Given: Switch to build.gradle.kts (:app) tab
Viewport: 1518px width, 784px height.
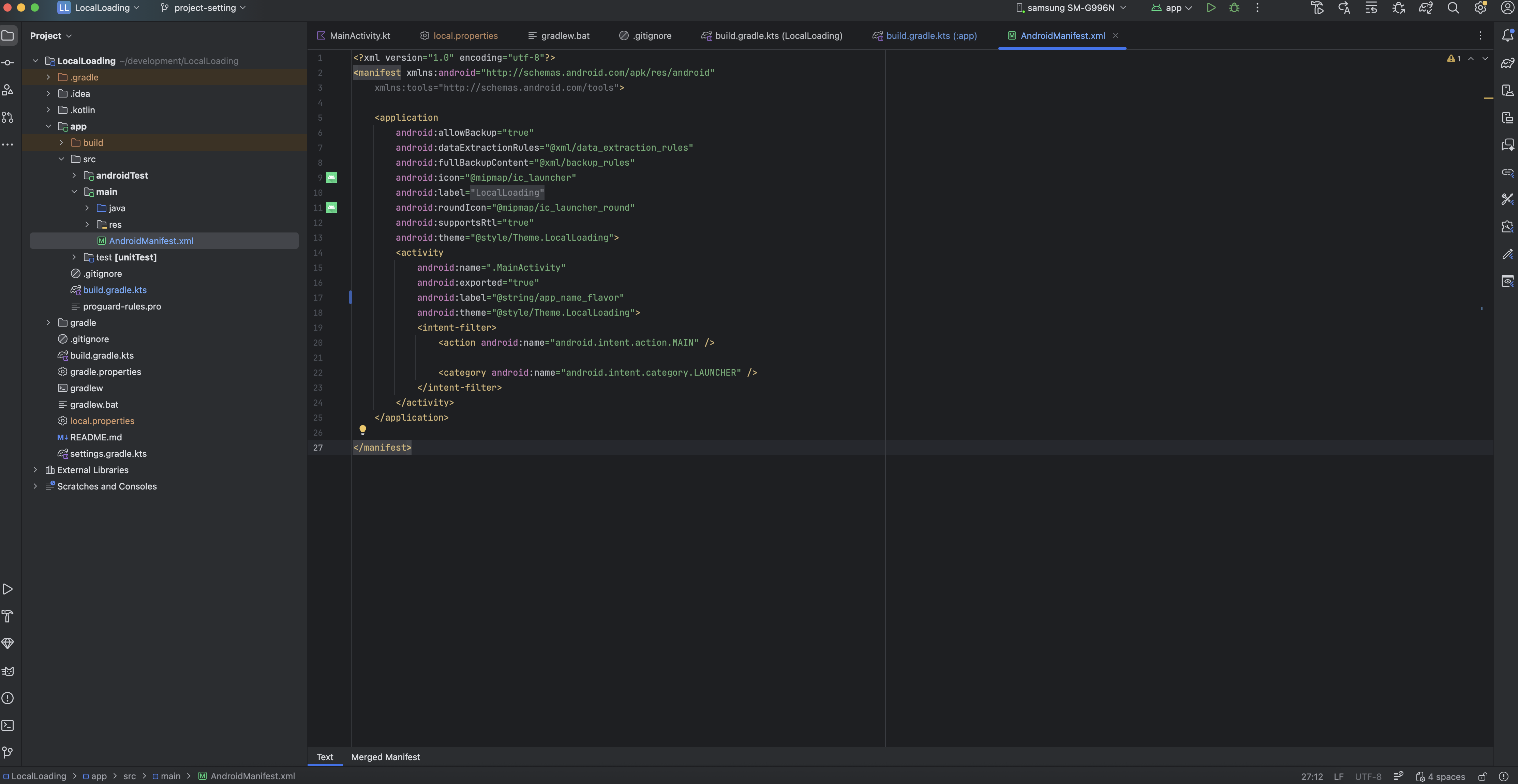Looking at the screenshot, I should coord(925,35).
